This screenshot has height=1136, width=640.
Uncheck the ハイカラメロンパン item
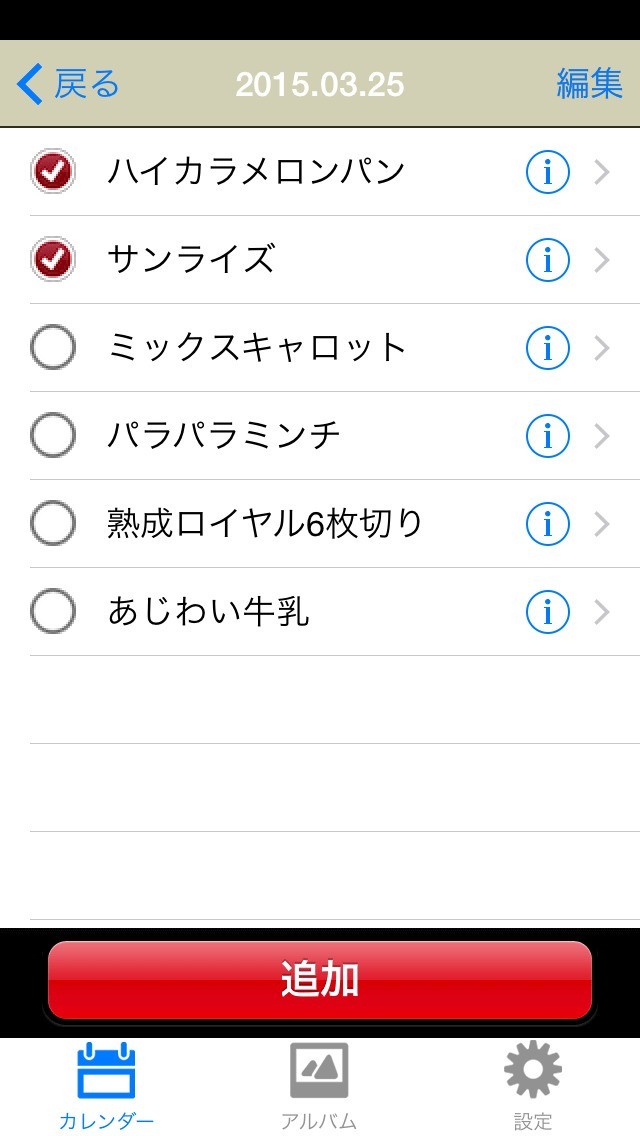[x=53, y=172]
